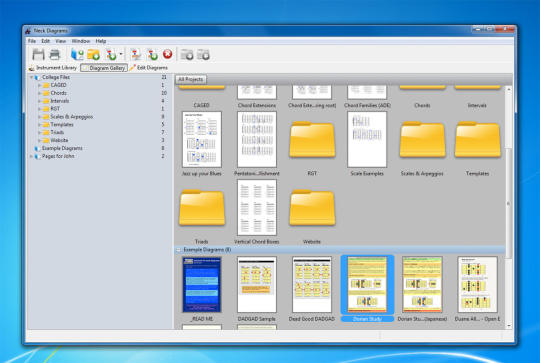The height and width of the screenshot is (363, 540).
Task: Select the Vertical Chord Boxes thumbnail
Action: pos(257,207)
